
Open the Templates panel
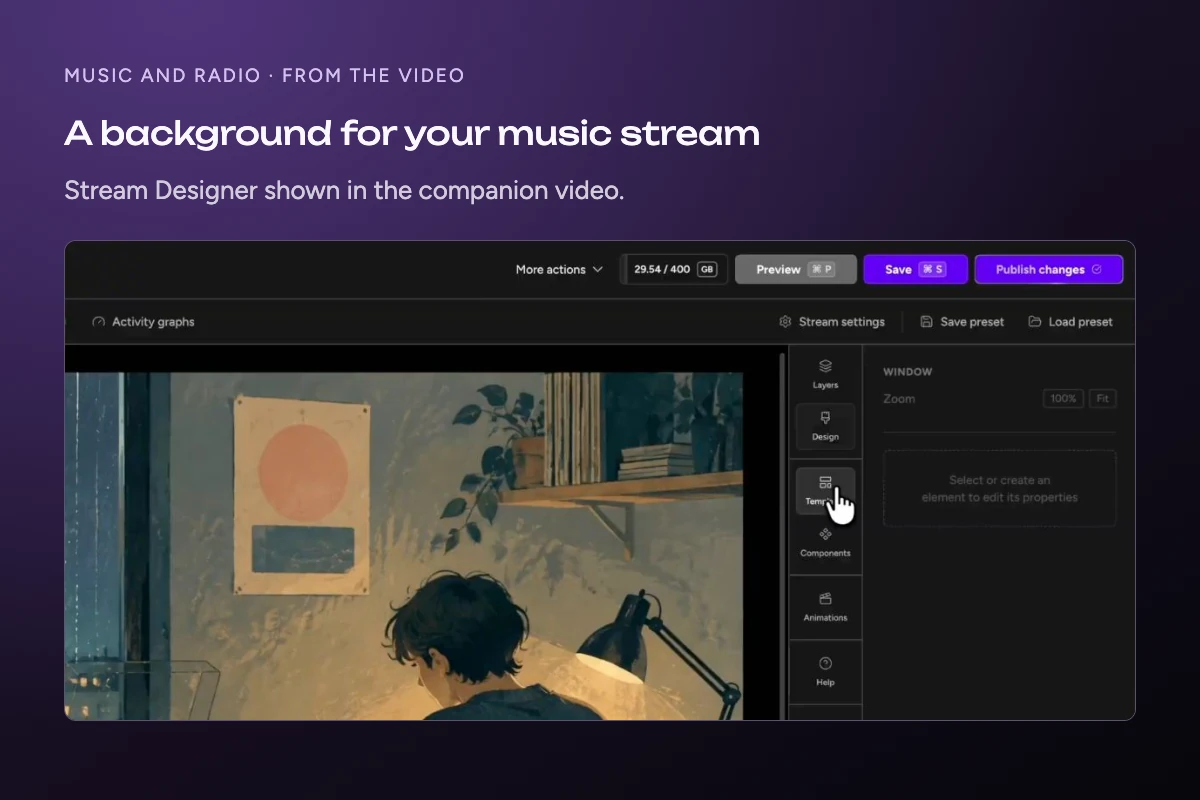pos(825,491)
